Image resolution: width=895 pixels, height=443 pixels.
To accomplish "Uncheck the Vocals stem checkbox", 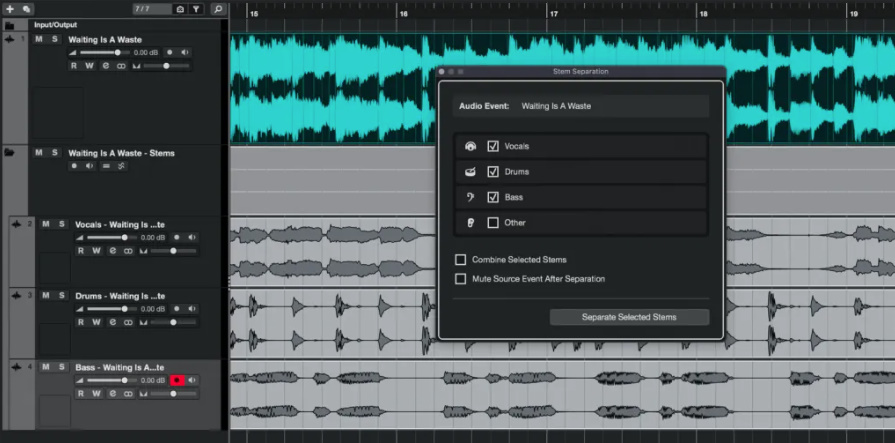I will (x=493, y=146).
